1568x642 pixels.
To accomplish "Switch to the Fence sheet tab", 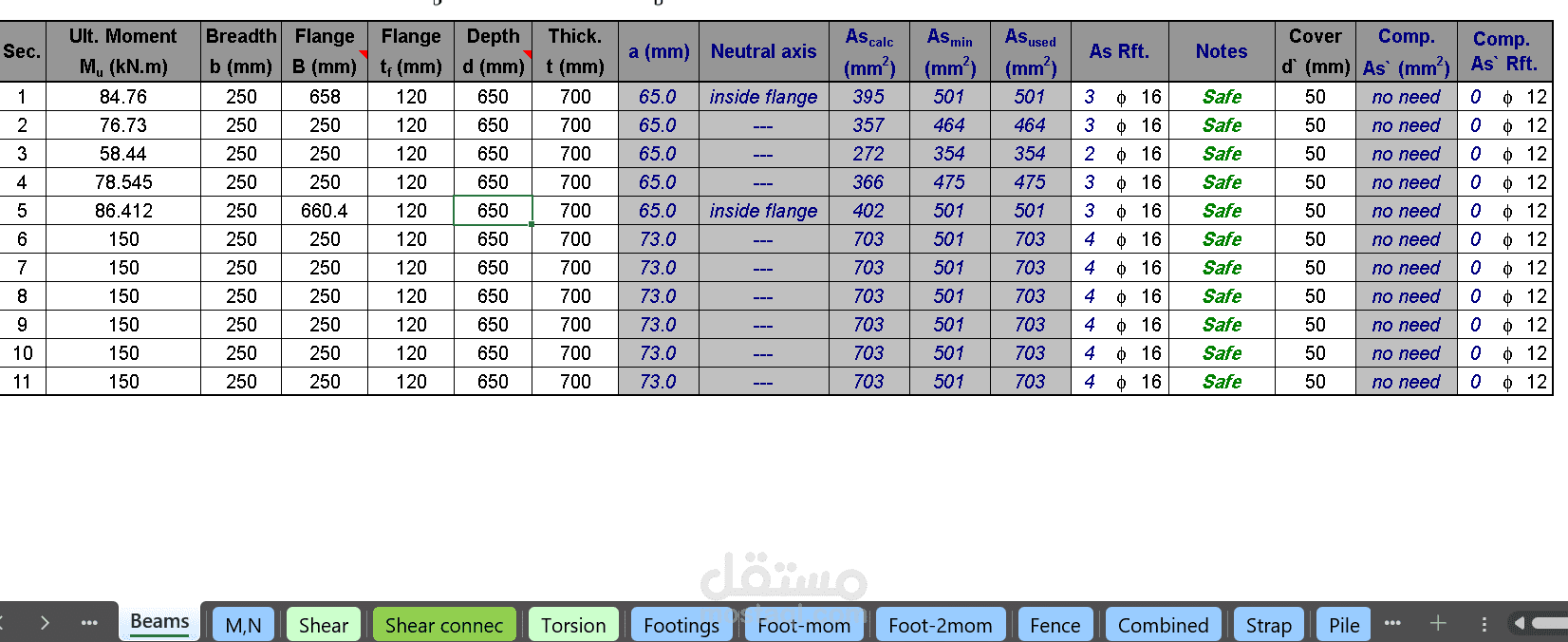I will click(x=1055, y=625).
